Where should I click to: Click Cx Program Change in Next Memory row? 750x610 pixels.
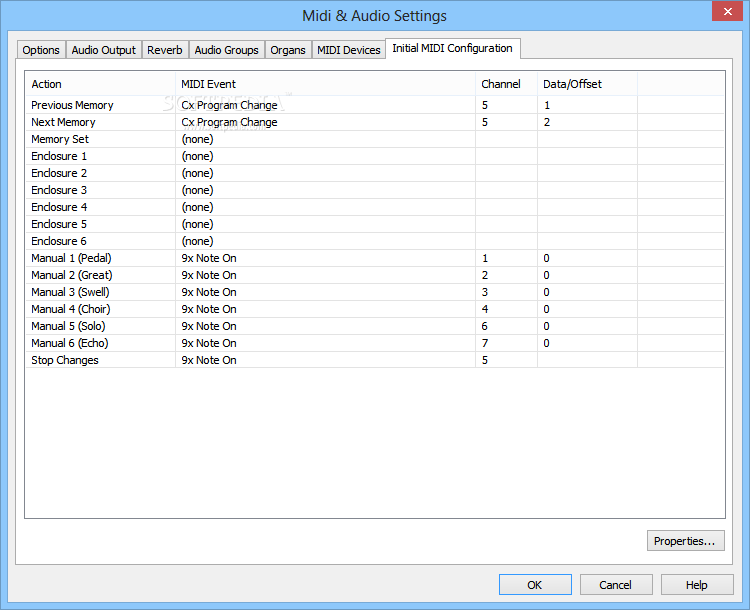[x=229, y=122]
